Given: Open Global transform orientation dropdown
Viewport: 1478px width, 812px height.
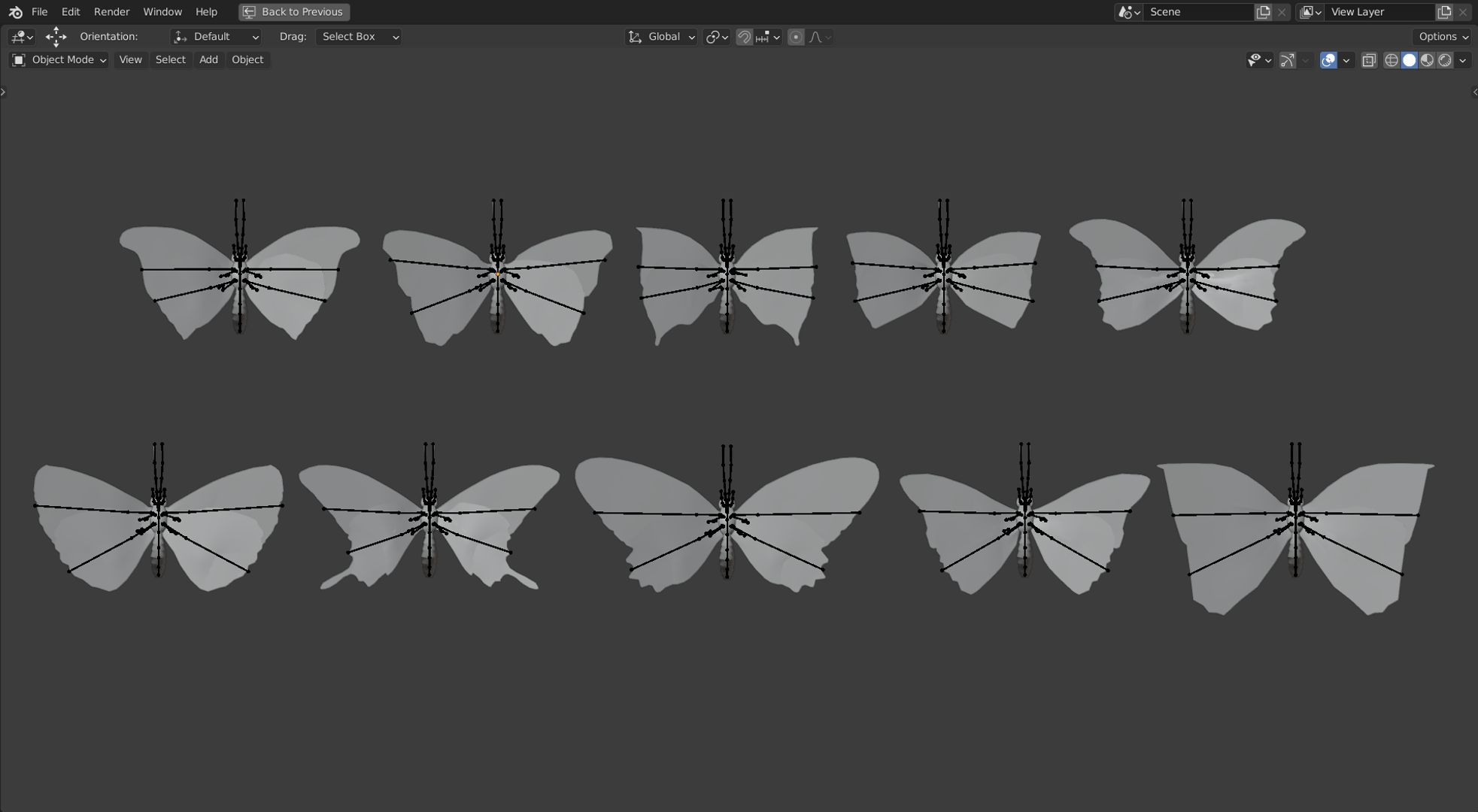Looking at the screenshot, I should point(661,37).
